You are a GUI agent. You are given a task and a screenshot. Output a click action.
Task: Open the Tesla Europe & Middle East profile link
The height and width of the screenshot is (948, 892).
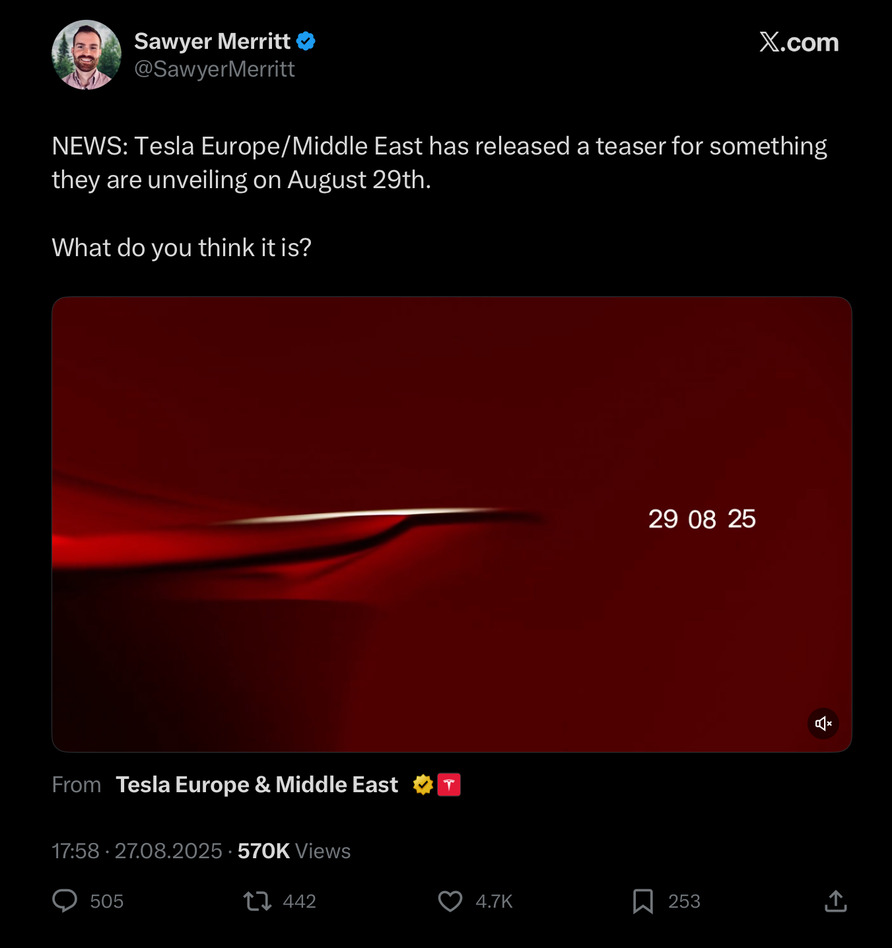256,784
